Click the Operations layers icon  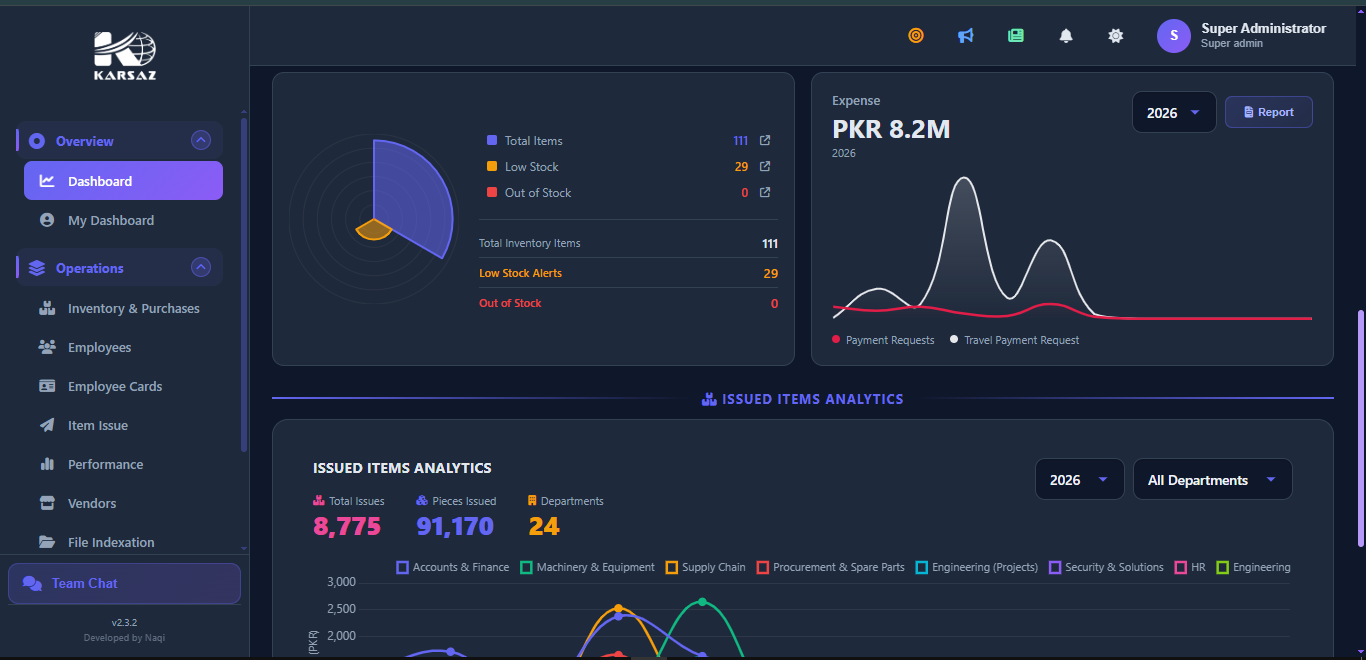tap(37, 268)
